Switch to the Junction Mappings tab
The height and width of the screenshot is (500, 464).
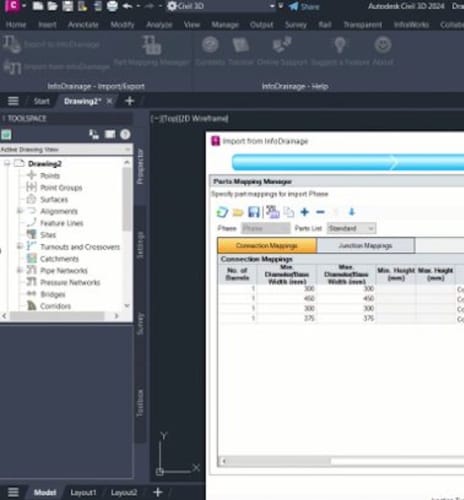[365, 246]
